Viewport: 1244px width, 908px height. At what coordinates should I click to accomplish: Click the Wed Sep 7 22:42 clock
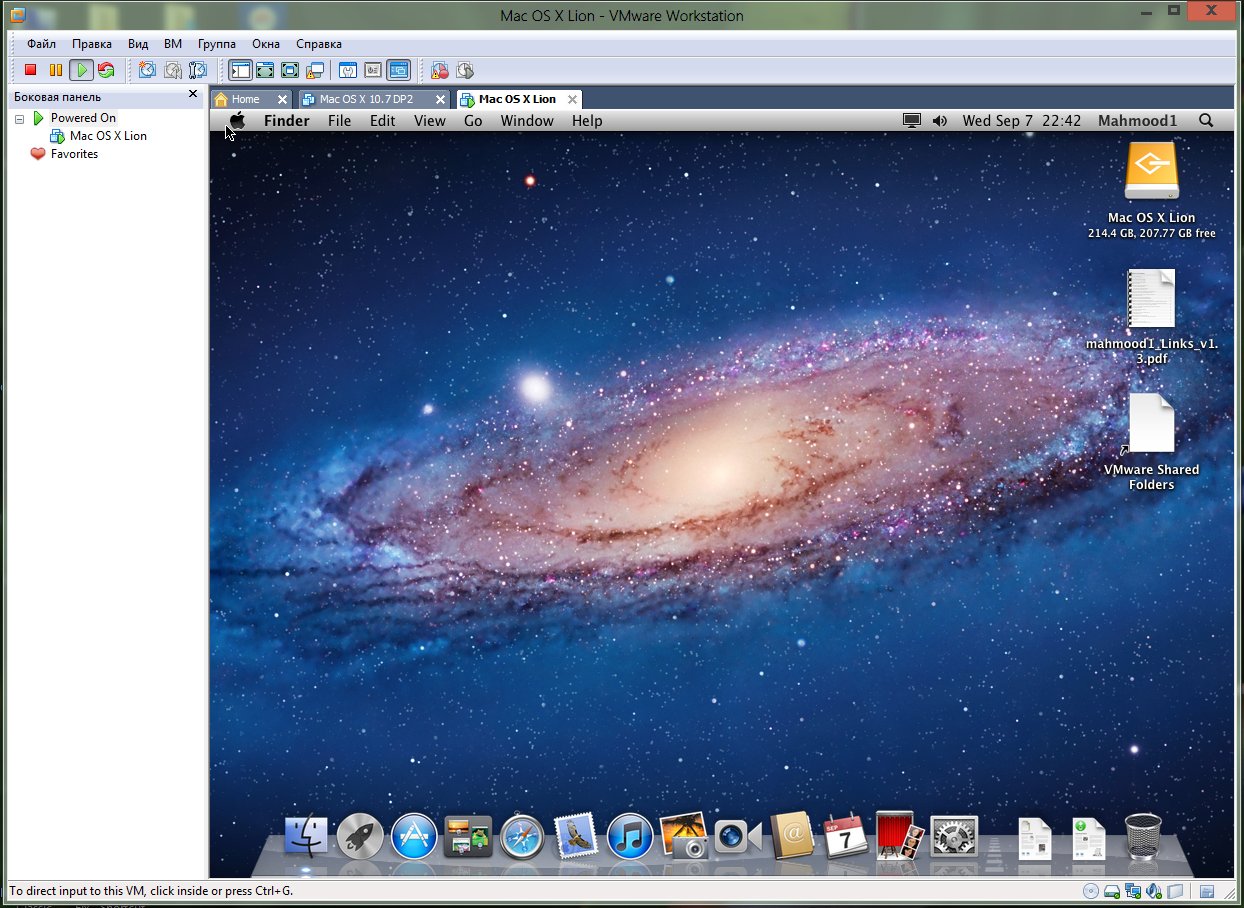click(x=1022, y=121)
